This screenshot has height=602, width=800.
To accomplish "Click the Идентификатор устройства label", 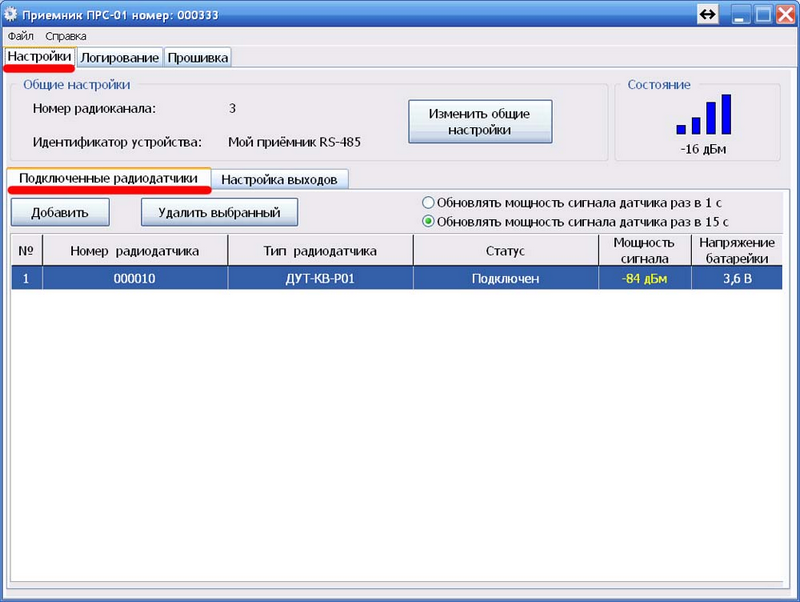I will [x=117, y=142].
